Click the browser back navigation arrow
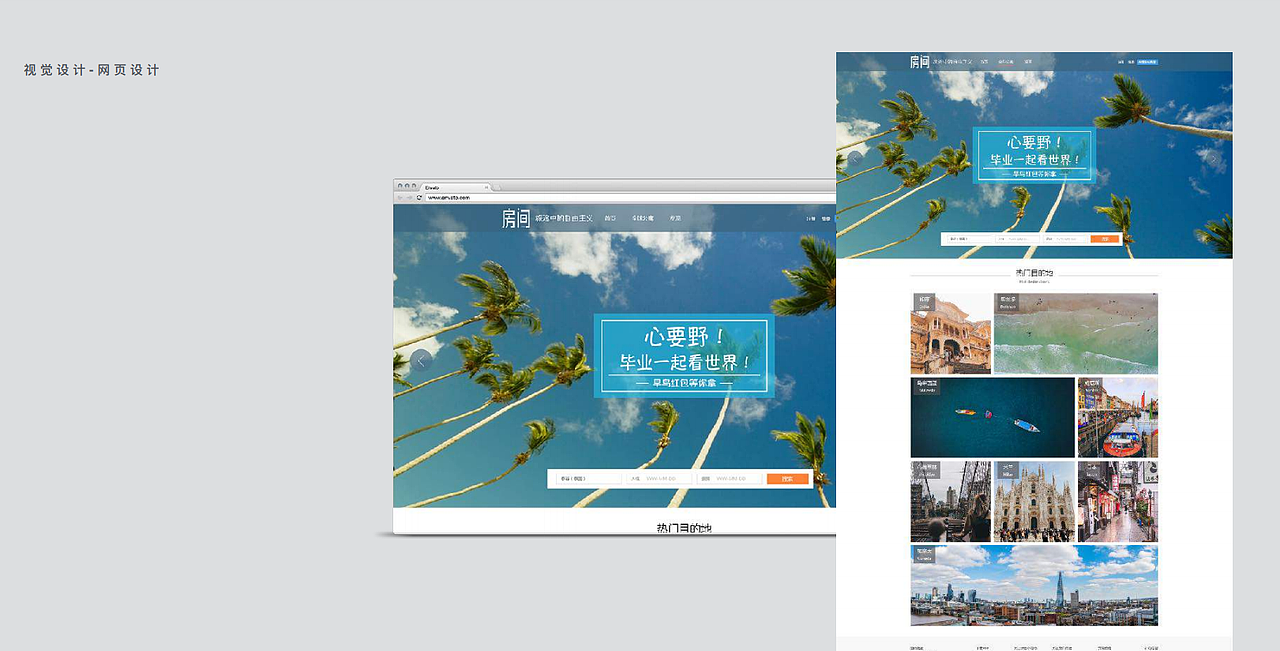The width and height of the screenshot is (1280, 651). click(x=401, y=196)
